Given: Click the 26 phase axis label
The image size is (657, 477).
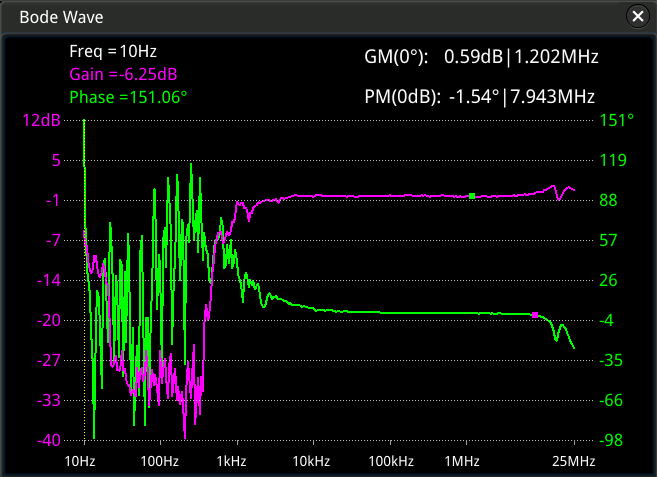Looking at the screenshot, I should pos(608,280).
